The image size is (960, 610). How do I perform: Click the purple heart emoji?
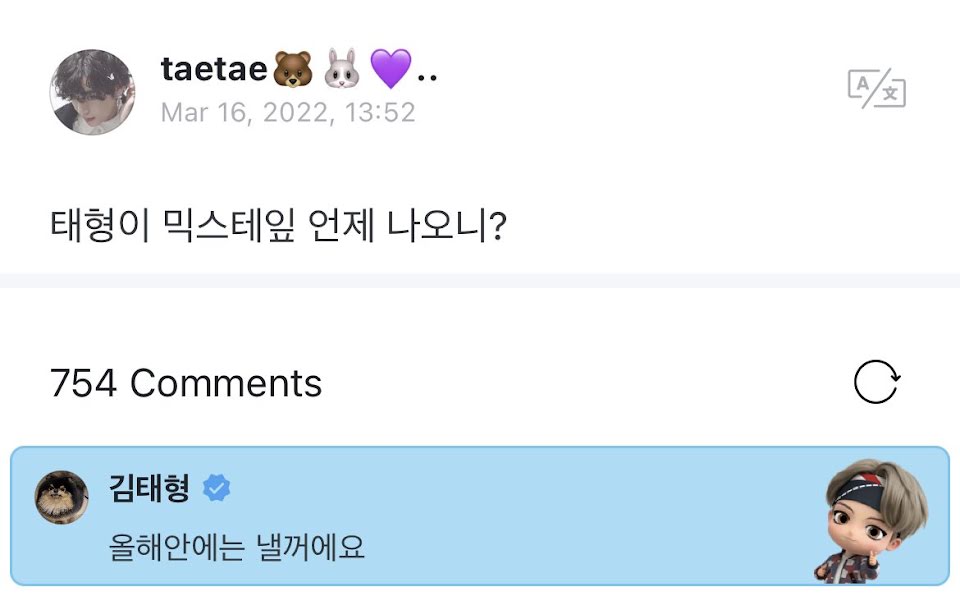pos(390,70)
